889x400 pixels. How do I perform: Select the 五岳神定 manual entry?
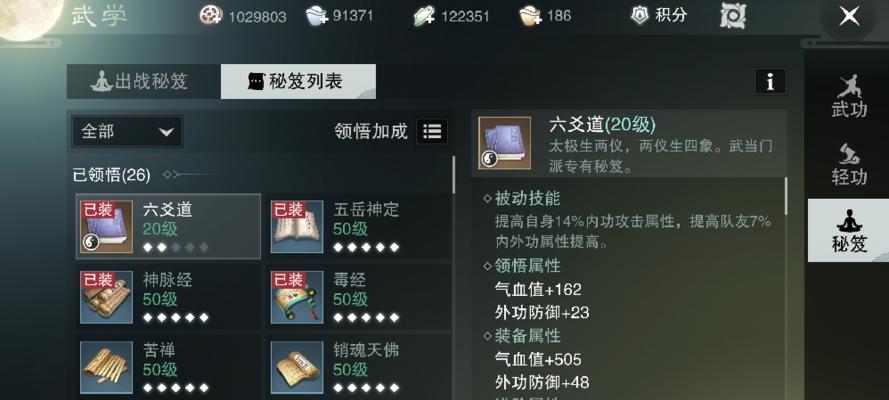click(359, 227)
